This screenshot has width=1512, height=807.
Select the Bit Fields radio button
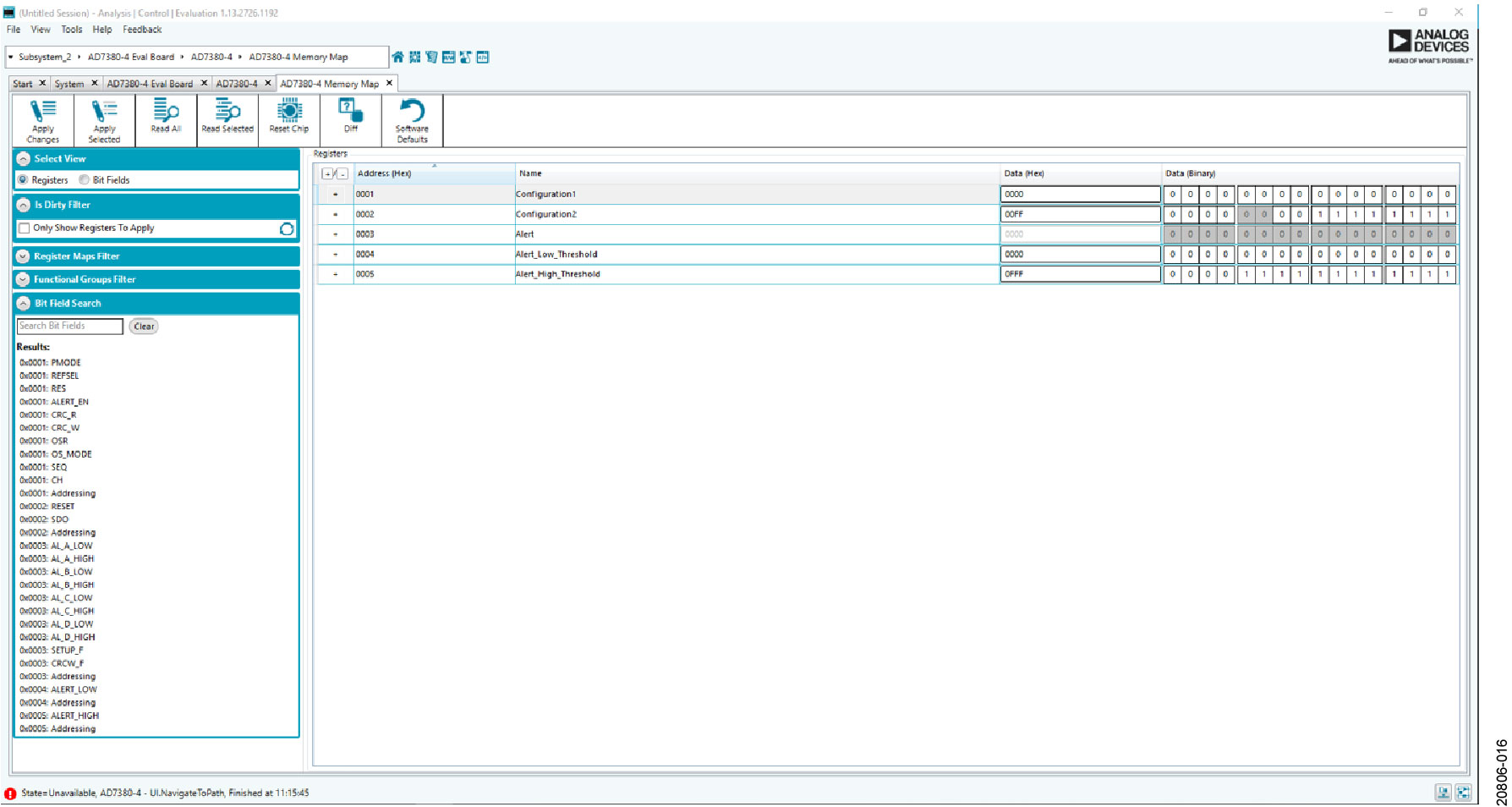(x=85, y=180)
